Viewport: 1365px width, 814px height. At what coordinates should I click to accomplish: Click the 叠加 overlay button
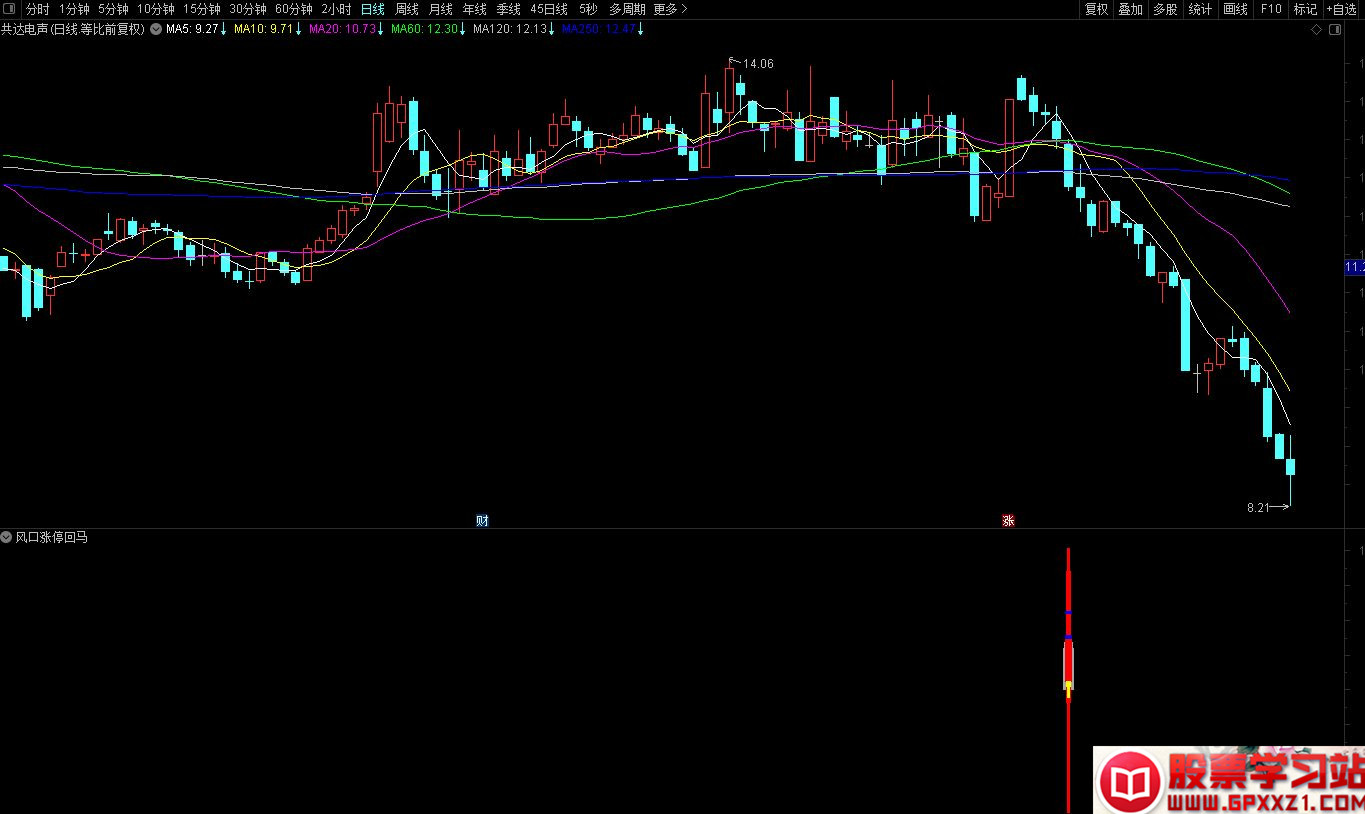click(1131, 9)
